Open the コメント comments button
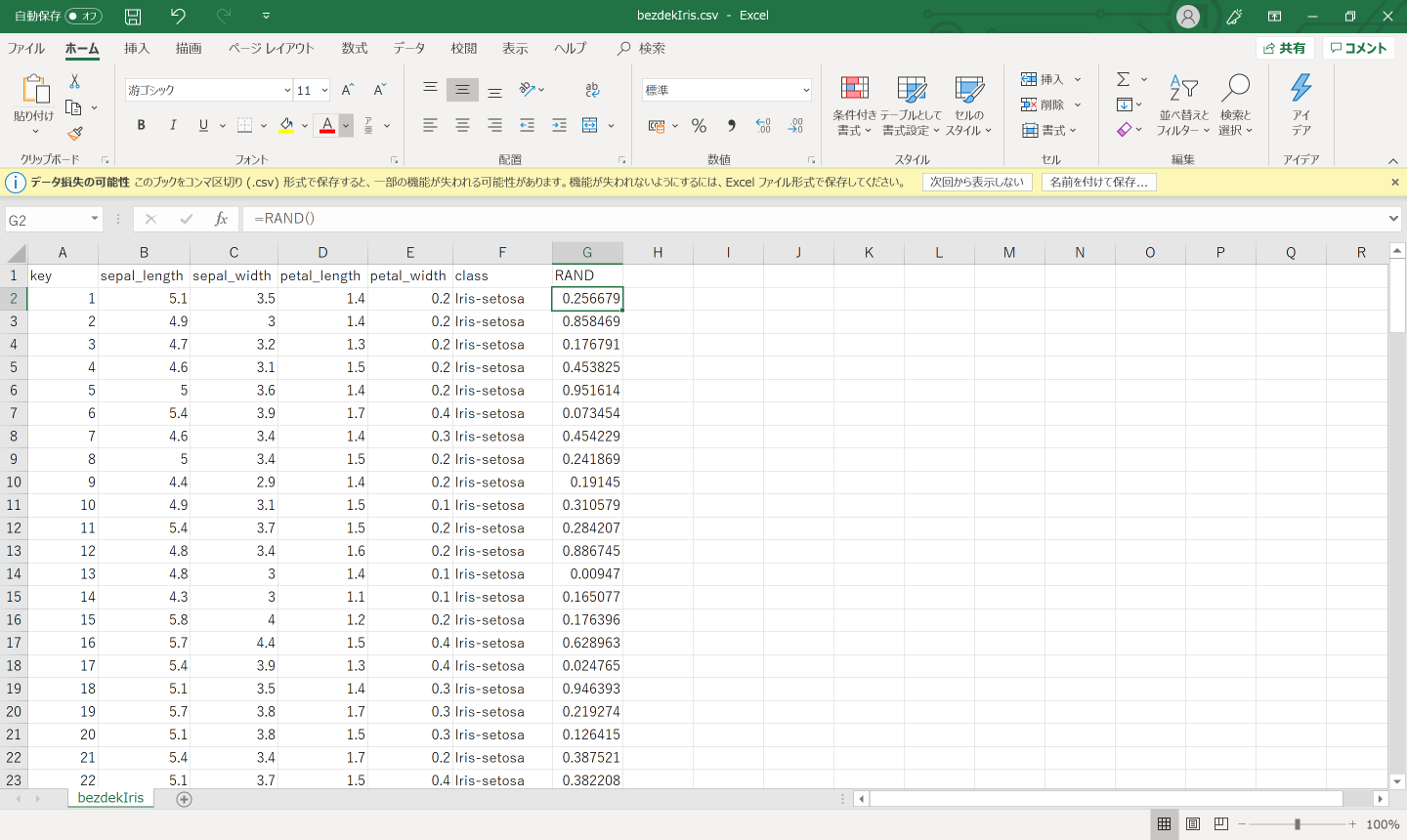This screenshot has width=1407, height=840. 1358,48
